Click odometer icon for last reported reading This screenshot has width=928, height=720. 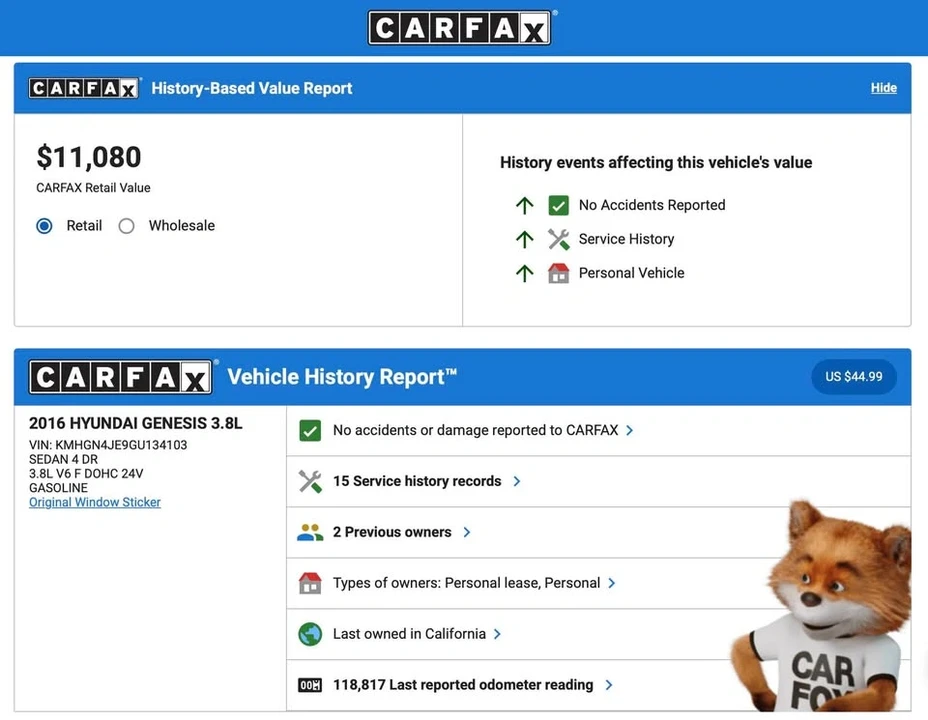tap(310, 685)
